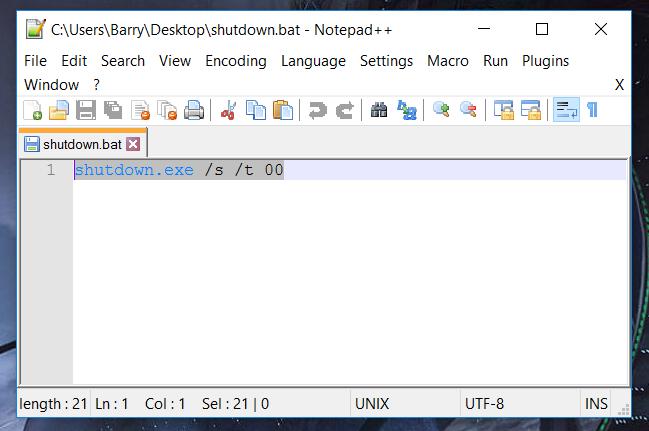The image size is (649, 431).
Task: Click the Close All documents icon
Action: click(x=167, y=110)
